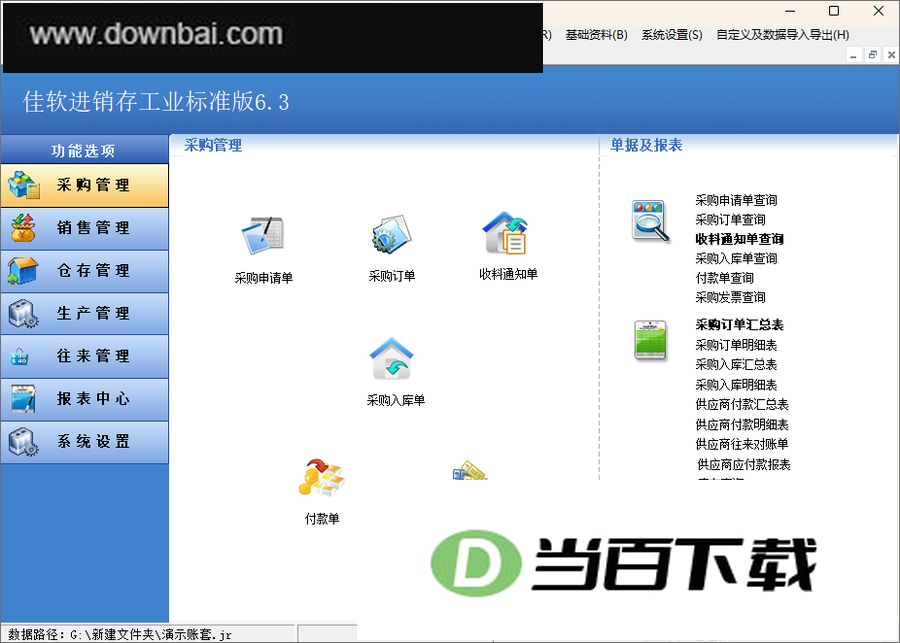The width and height of the screenshot is (900, 643).
Task: Open 采购订单查询 link
Action: point(730,220)
